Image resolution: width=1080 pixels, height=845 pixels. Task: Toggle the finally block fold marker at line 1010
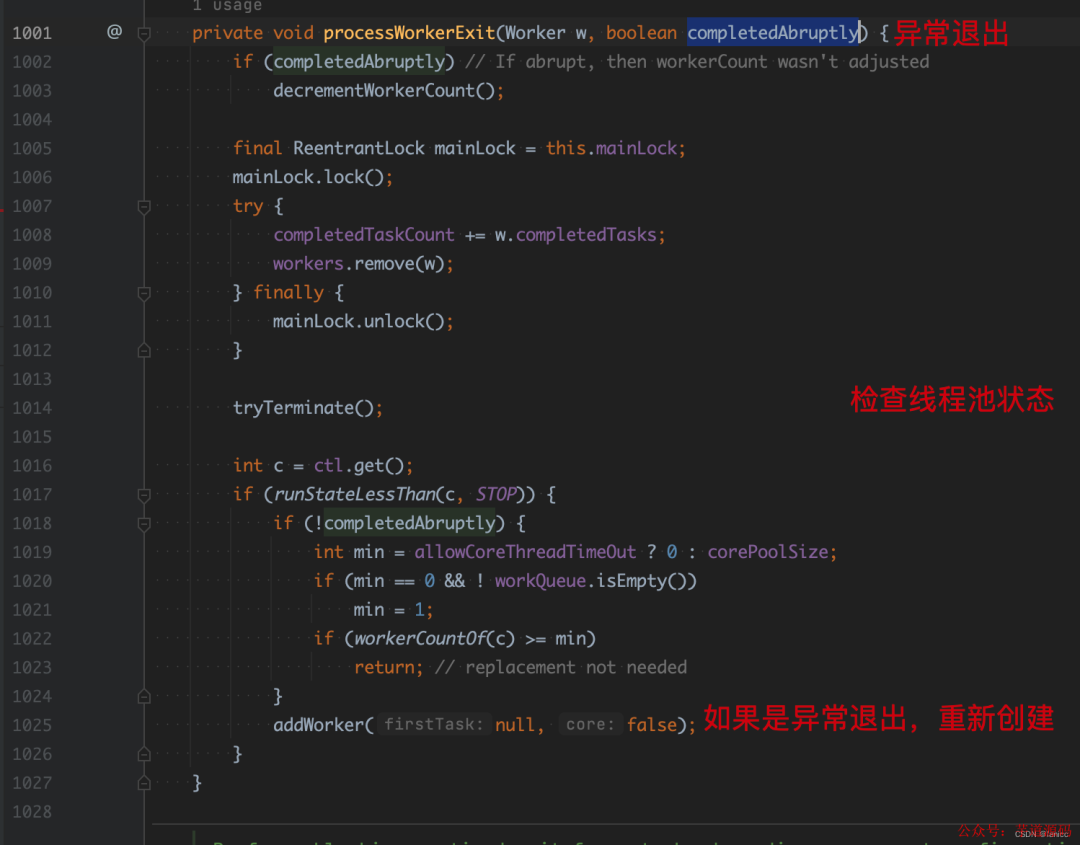click(x=144, y=293)
